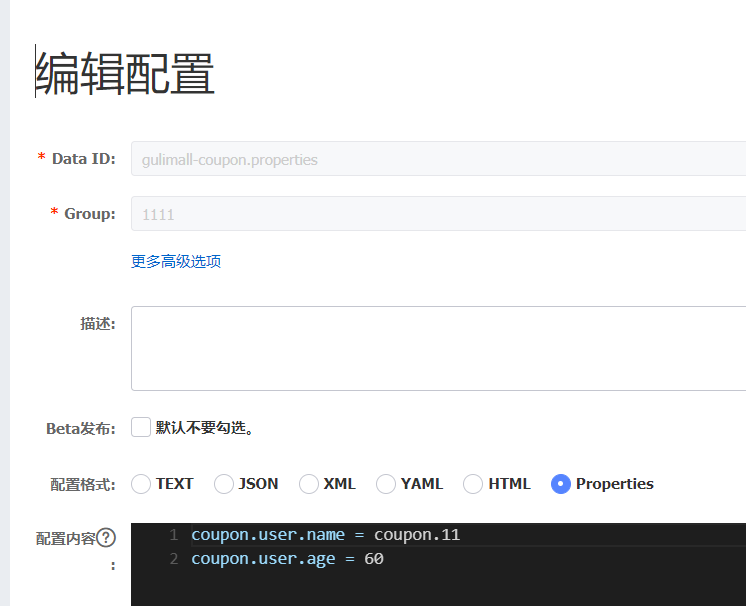Screen dimensions: 746x606
Task: Click the Group label
Action: (x=90, y=214)
